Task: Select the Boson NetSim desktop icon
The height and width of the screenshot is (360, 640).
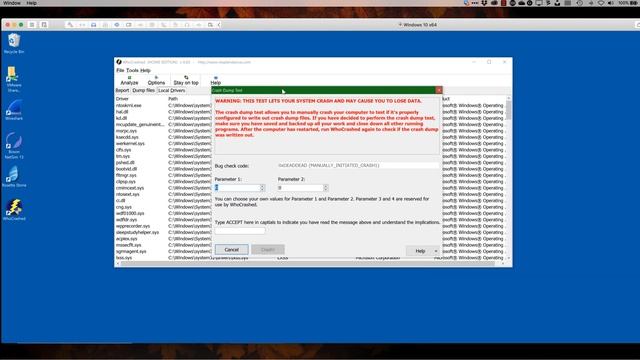Action: pos(14,145)
